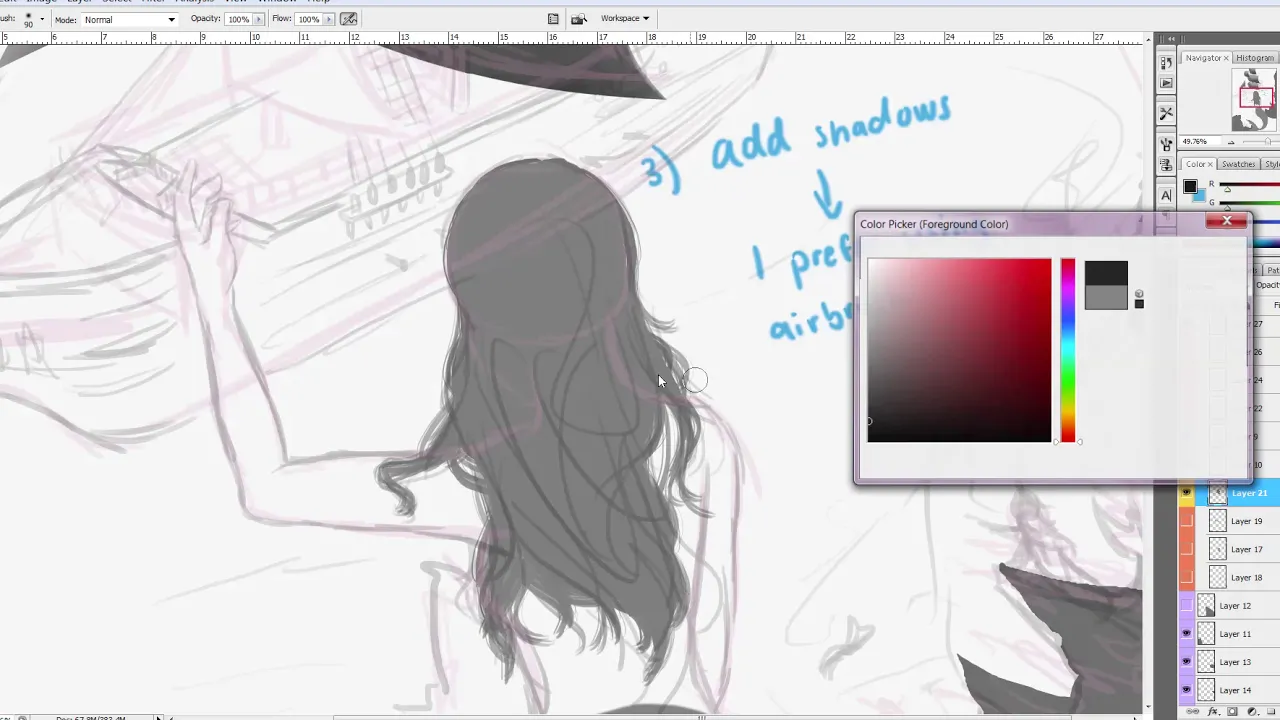
Task: Open the Workspace menu
Action: pos(624,18)
